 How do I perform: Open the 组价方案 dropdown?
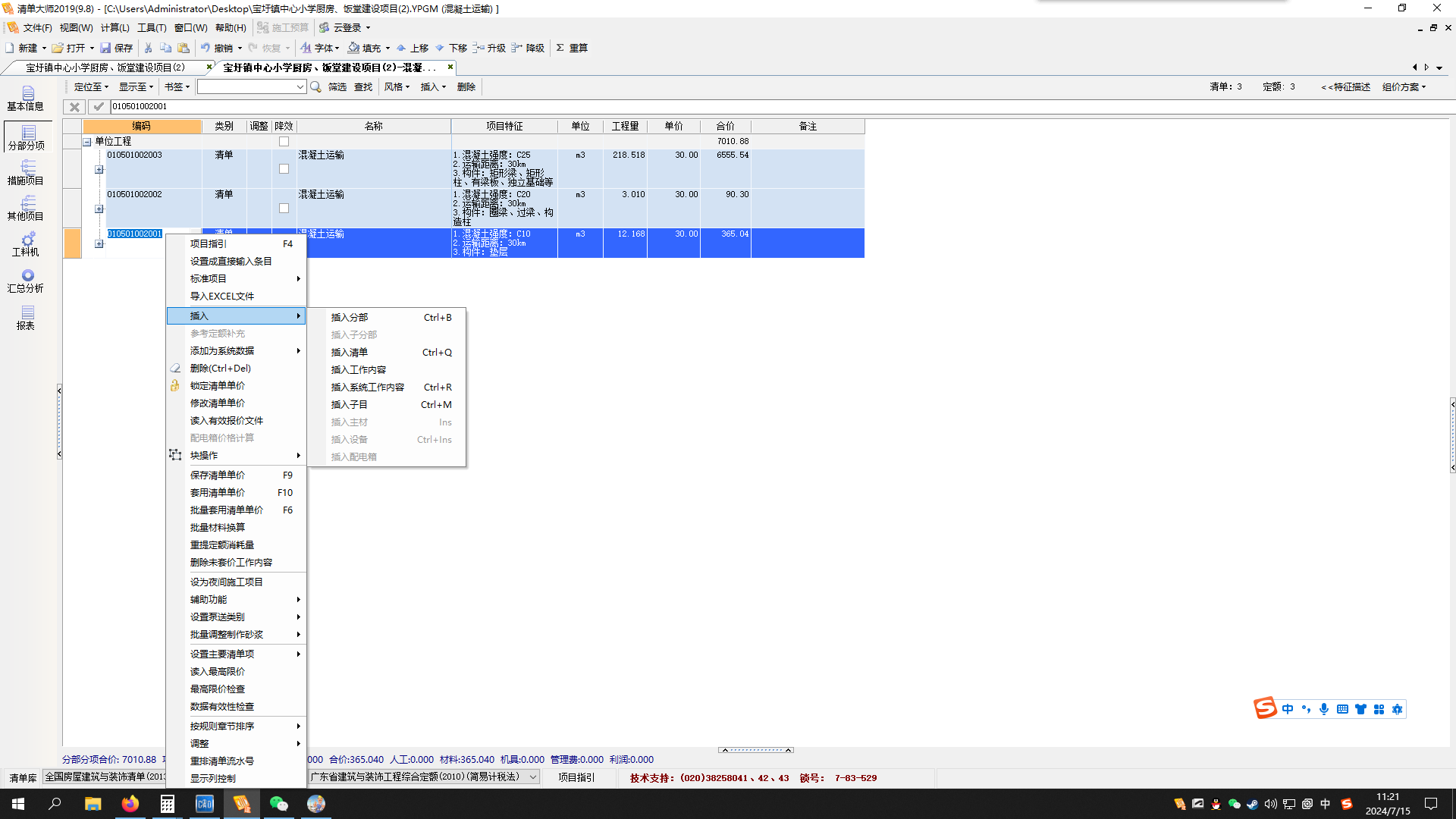click(1404, 87)
